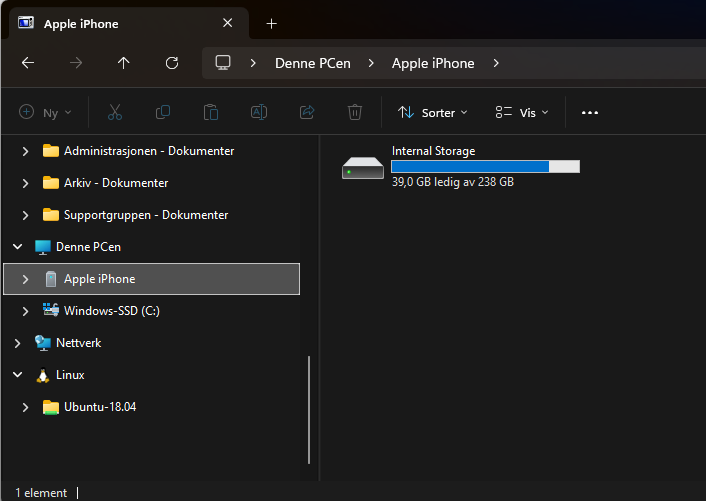The height and width of the screenshot is (501, 706).
Task: Click Denne PCen in the address breadcrumb
Action: pos(313,63)
